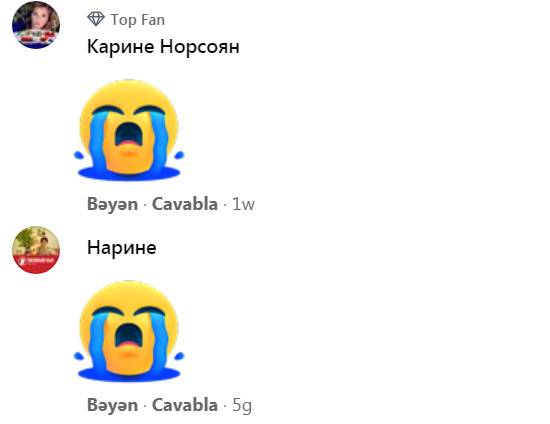The image size is (550, 424).
Task: Click the diamond Top Fan badge icon
Action: coord(96,19)
